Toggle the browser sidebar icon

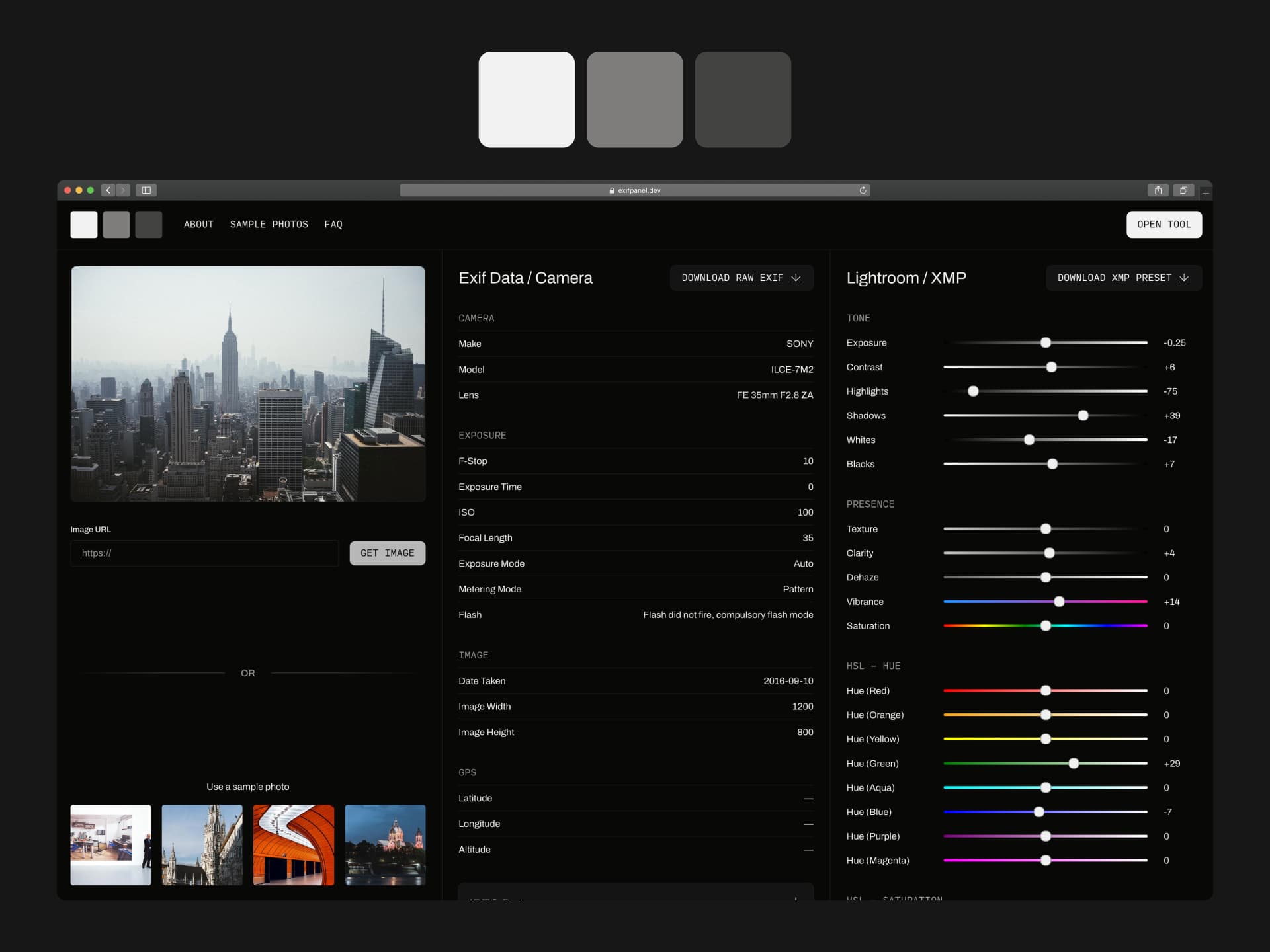coord(146,190)
